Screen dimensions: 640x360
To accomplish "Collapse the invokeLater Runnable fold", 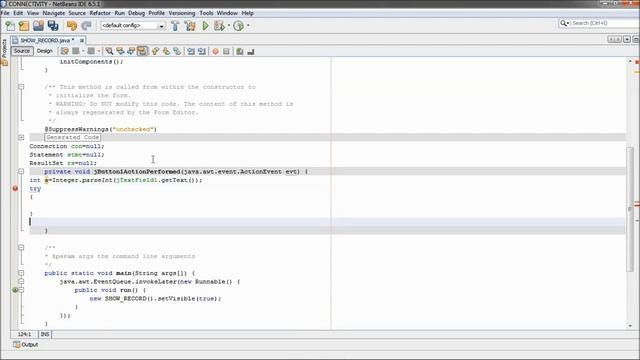I will tap(21, 282).
